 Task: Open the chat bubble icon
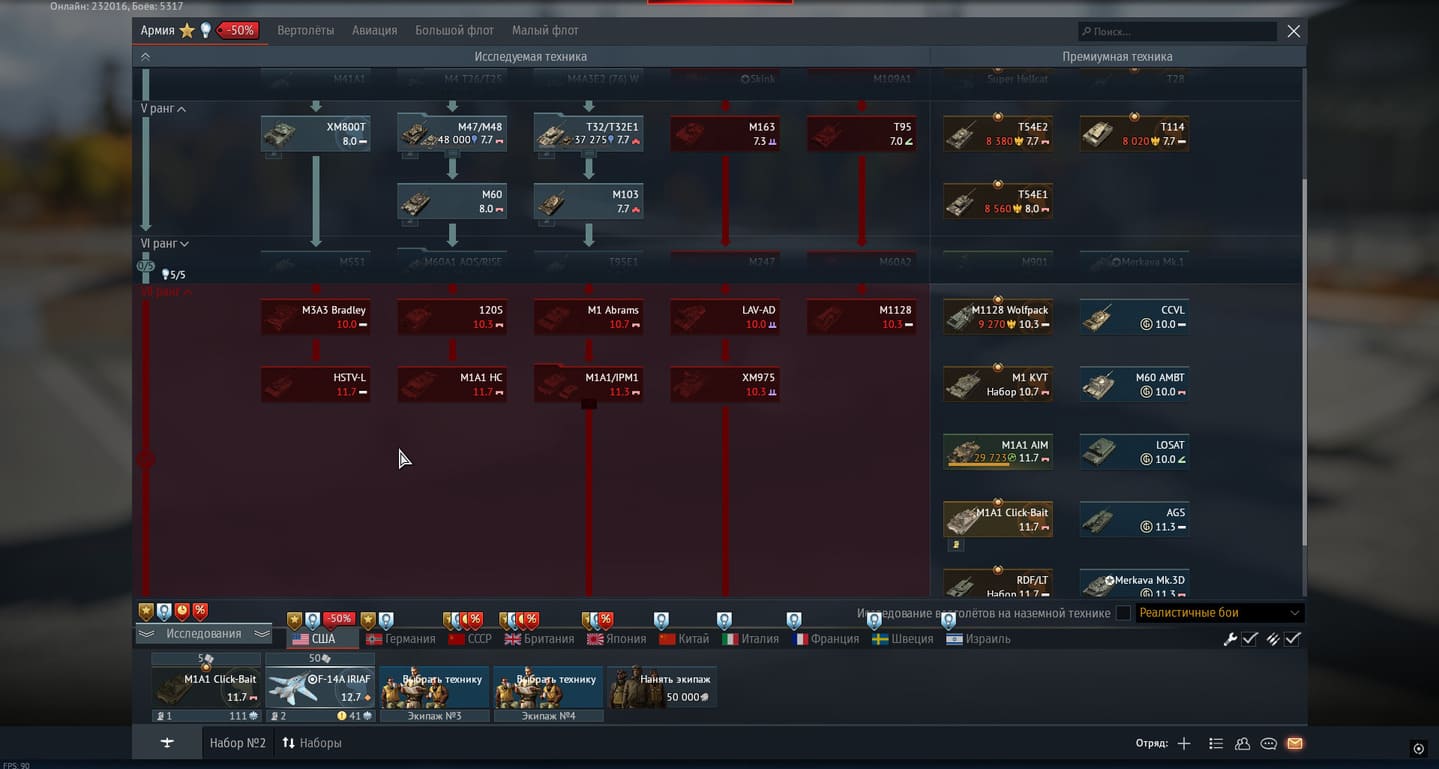1268,743
